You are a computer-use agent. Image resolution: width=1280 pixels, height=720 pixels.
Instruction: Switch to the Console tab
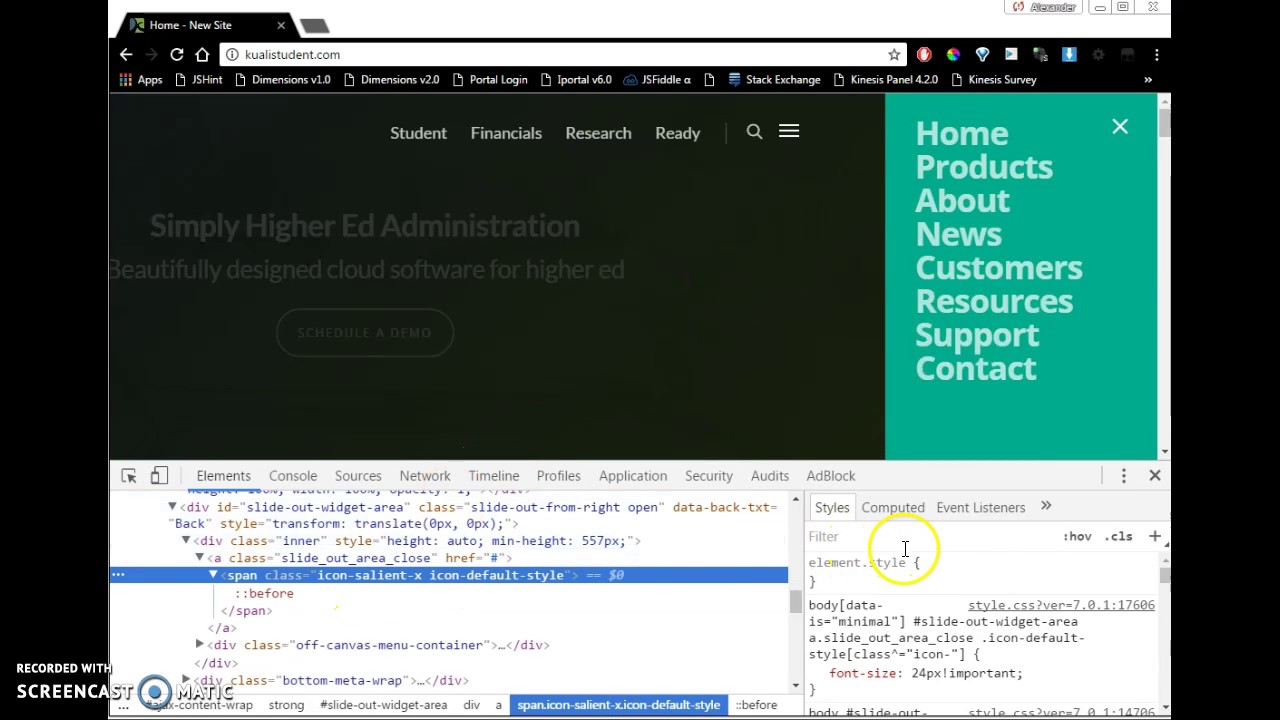point(292,476)
